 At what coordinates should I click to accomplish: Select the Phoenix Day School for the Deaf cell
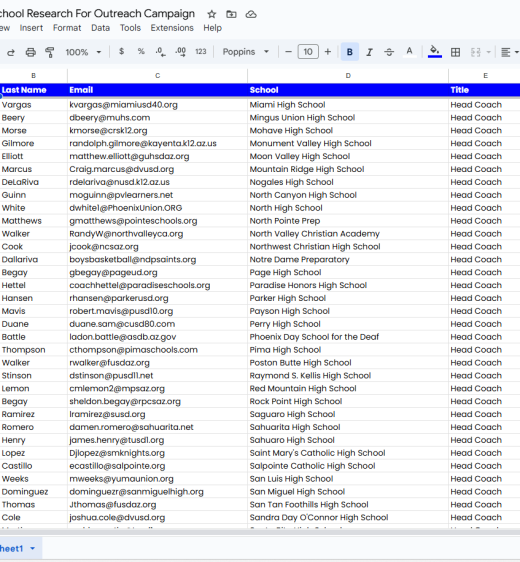[x=348, y=337]
